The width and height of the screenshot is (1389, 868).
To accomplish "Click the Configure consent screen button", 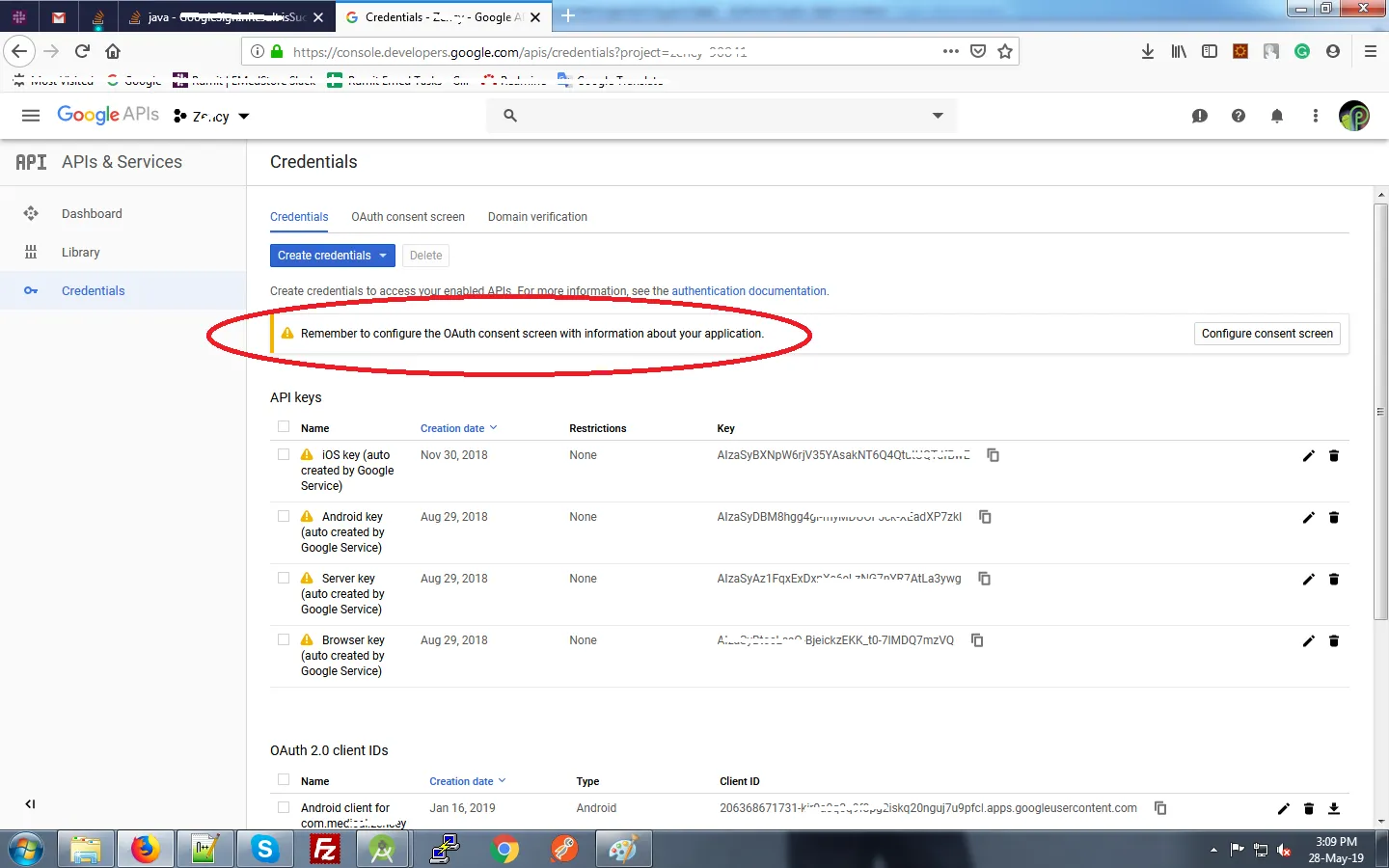I will point(1267,334).
